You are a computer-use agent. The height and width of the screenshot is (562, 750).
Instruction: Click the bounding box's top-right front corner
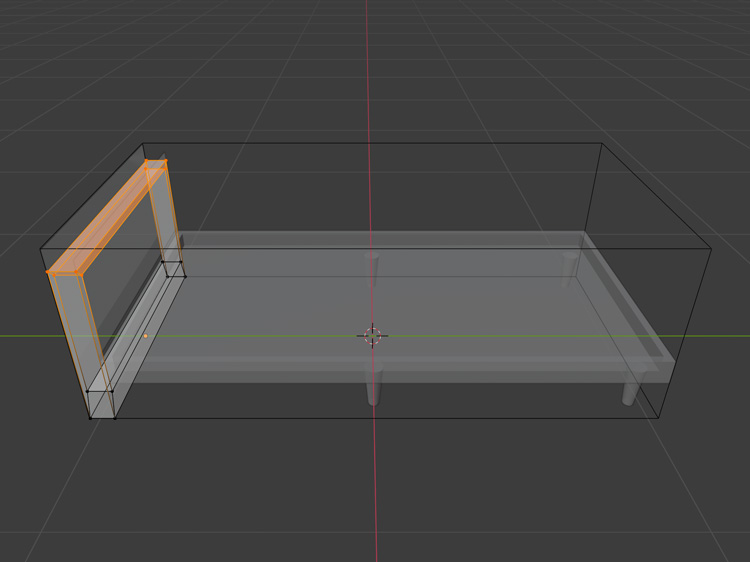point(711,249)
